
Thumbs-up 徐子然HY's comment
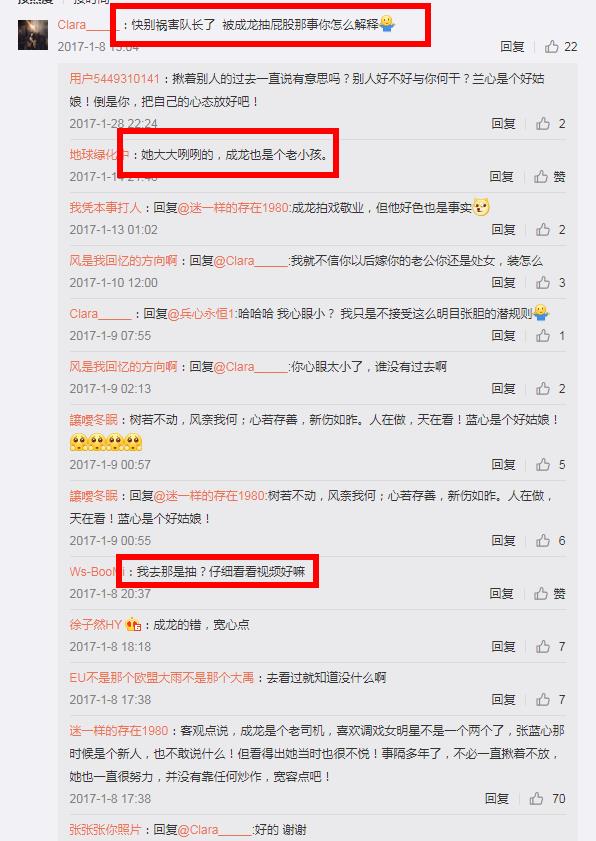coord(543,646)
